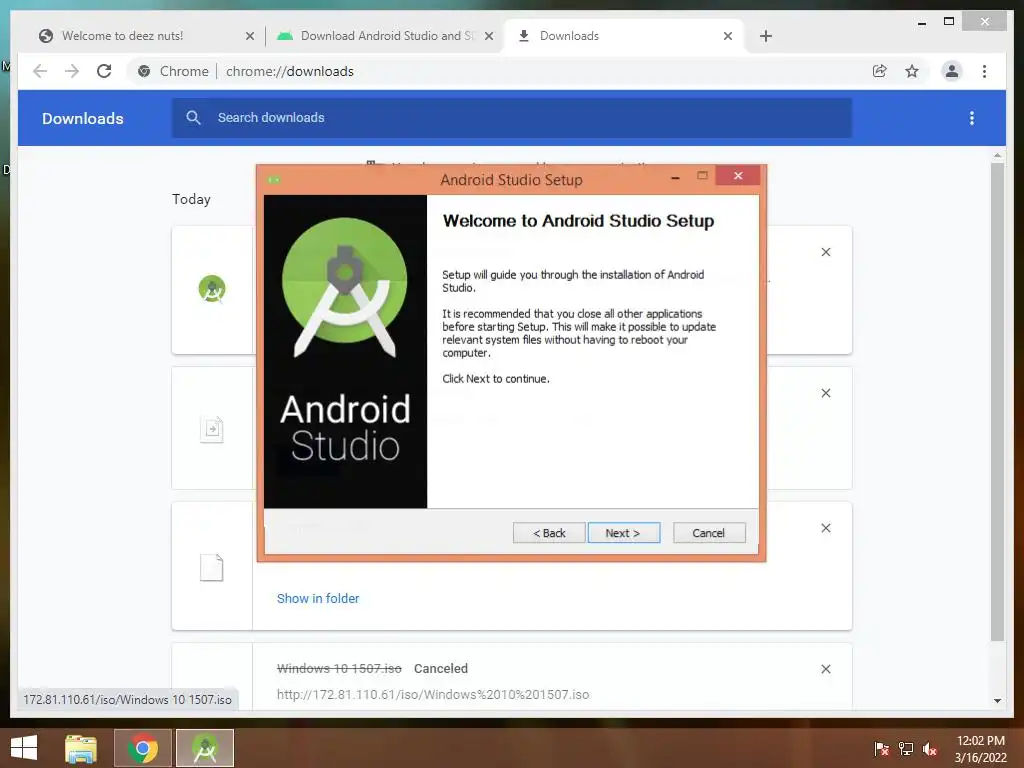This screenshot has height=768, width=1024.
Task: Click the network tray icon
Action: coord(906,749)
